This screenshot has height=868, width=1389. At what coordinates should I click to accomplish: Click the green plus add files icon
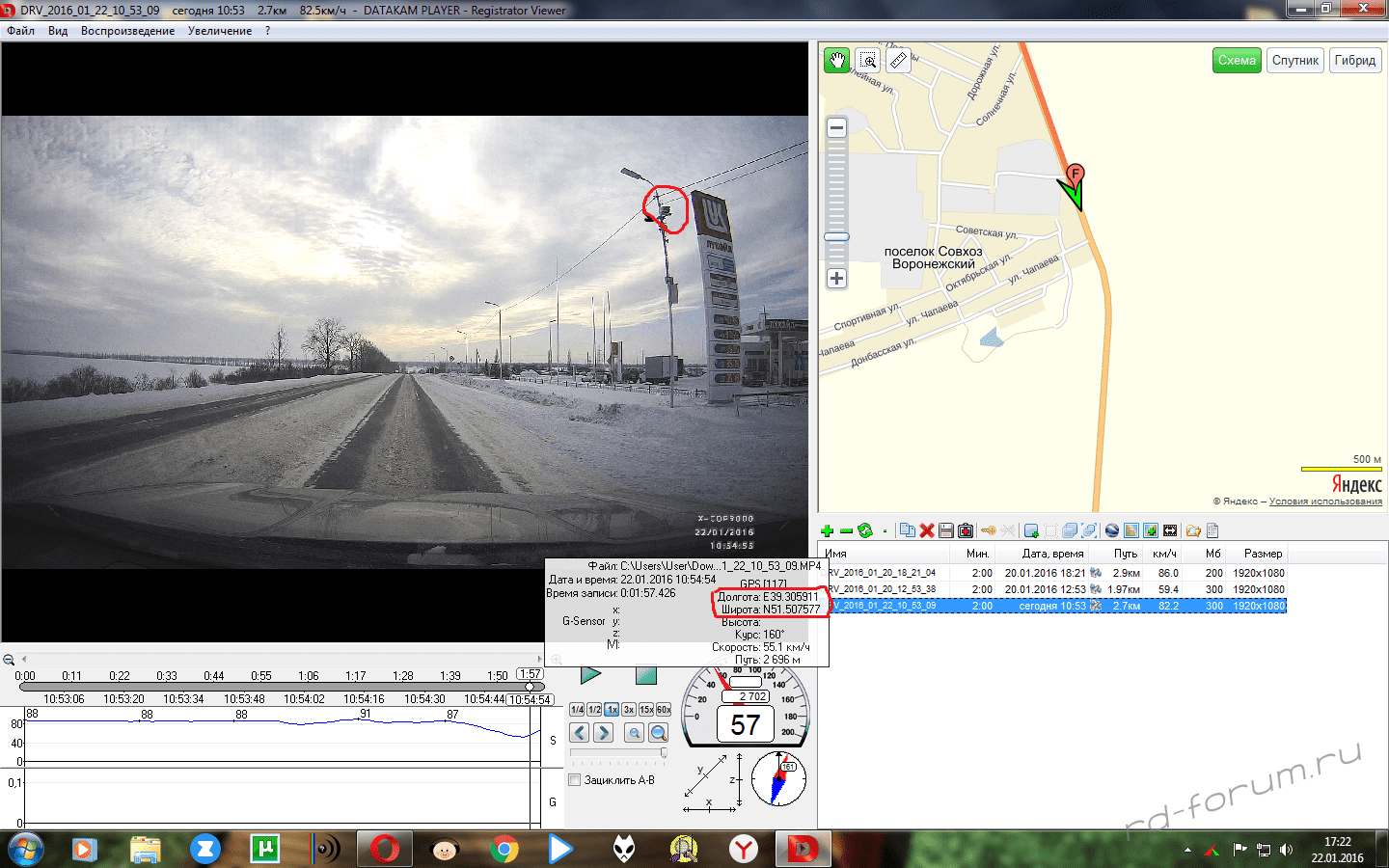point(827,530)
